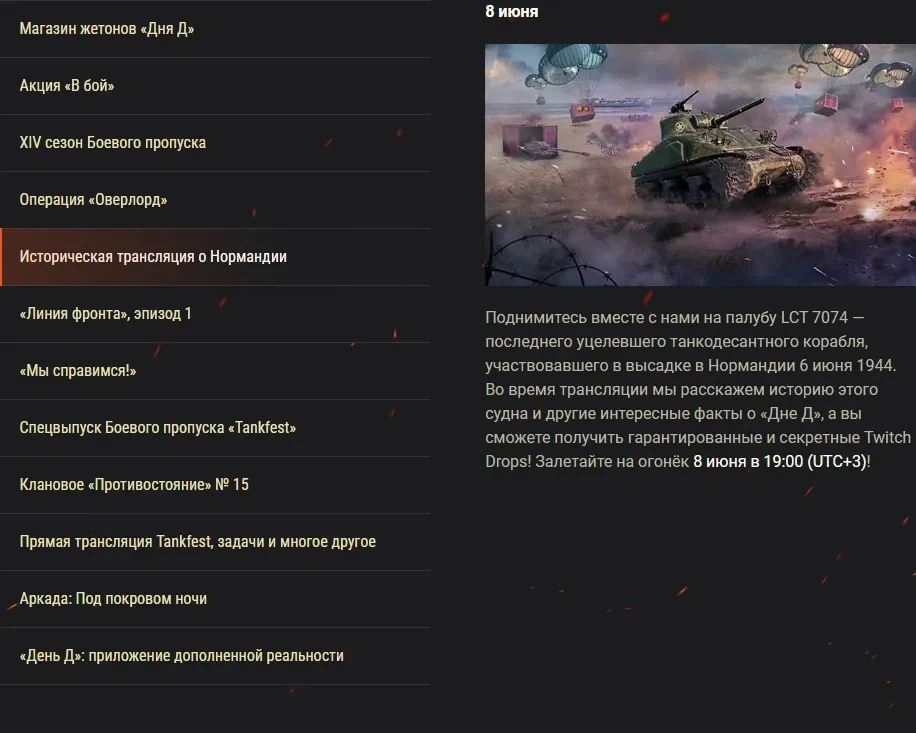
Task: Open «Магазин жетонов «Дня Д»» entry
Action: [215, 29]
